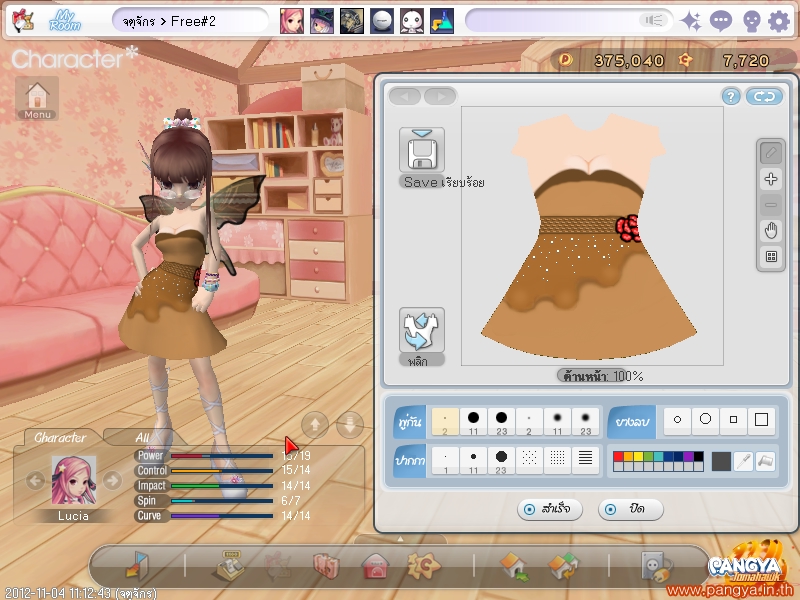
Task: Select hard brush size 2
Action: point(445,421)
